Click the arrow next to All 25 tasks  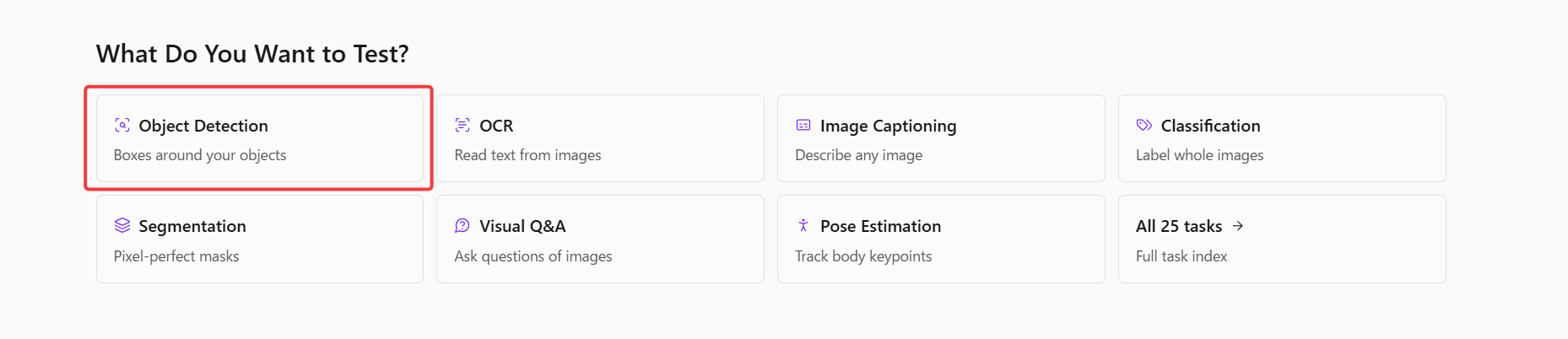[1238, 226]
